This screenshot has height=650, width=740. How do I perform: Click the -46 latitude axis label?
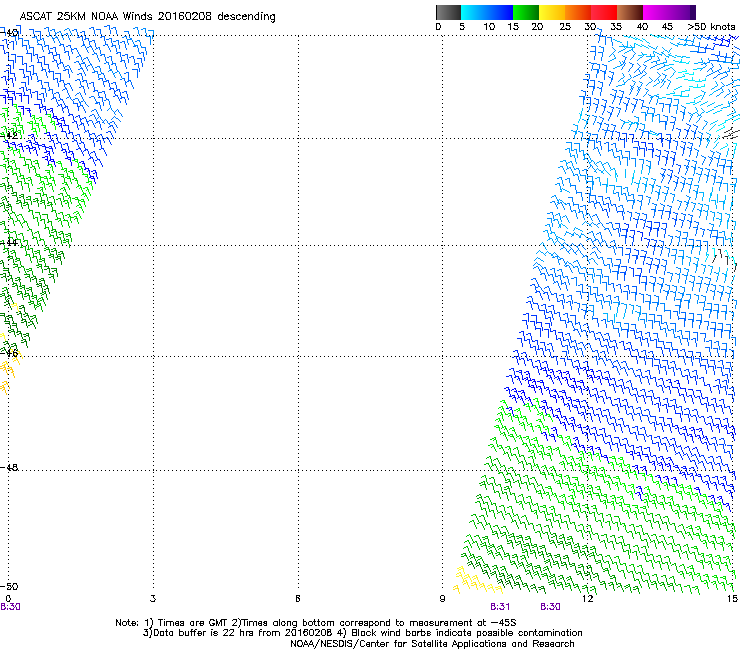(9, 353)
